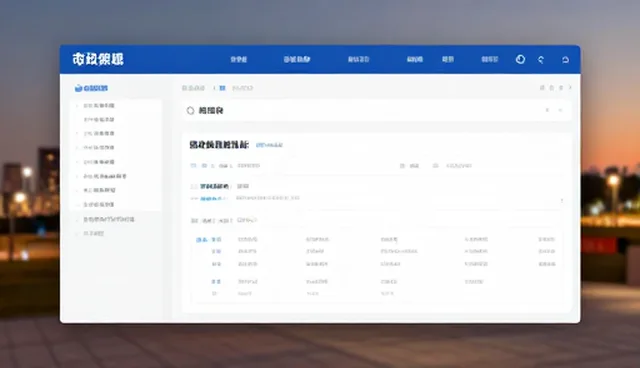Click the white app logo title in blue header

[x=98, y=59]
